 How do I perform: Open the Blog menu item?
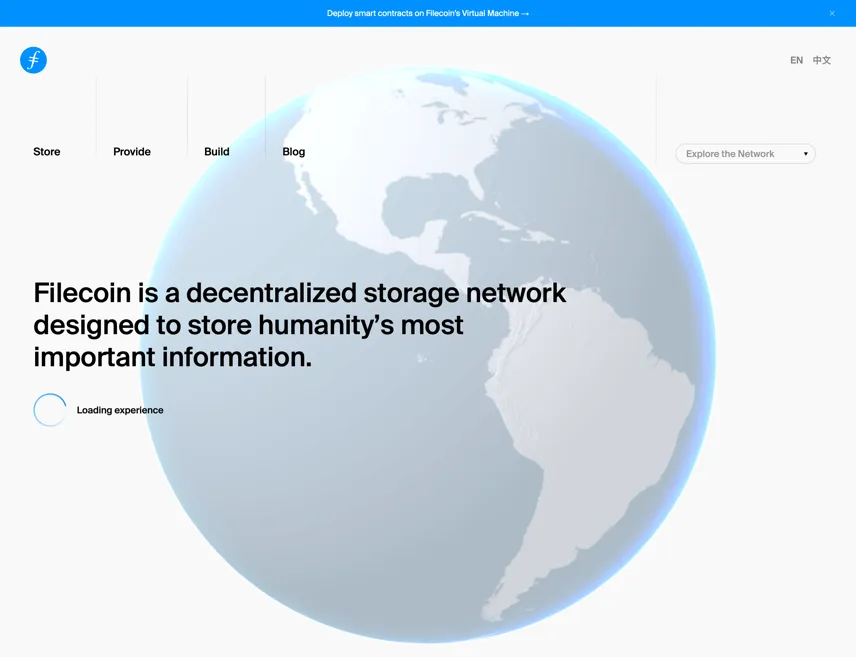pyautogui.click(x=294, y=152)
